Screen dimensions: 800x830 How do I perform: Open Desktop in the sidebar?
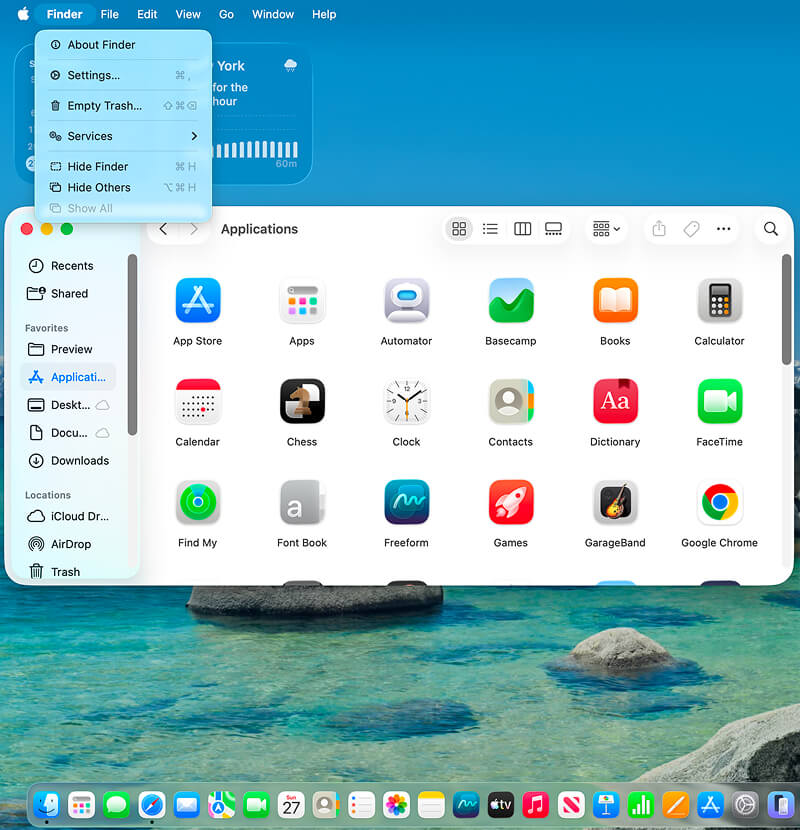tap(68, 405)
